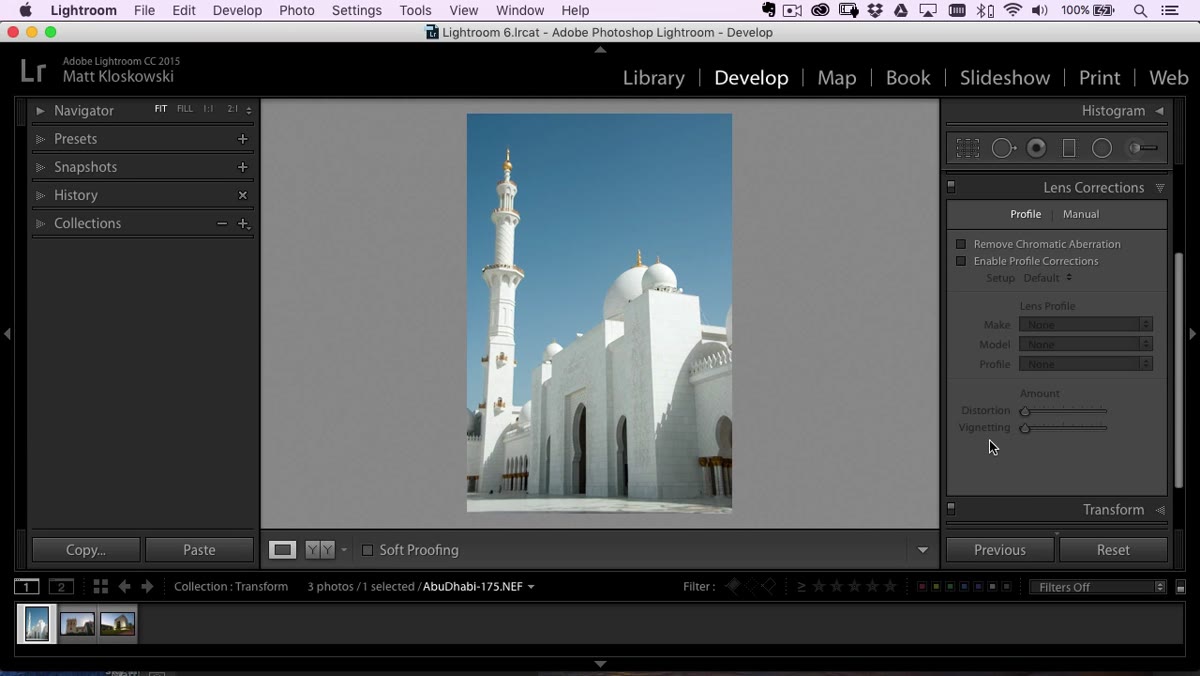Expand the Transform panel triangle

pyautogui.click(x=1160, y=510)
